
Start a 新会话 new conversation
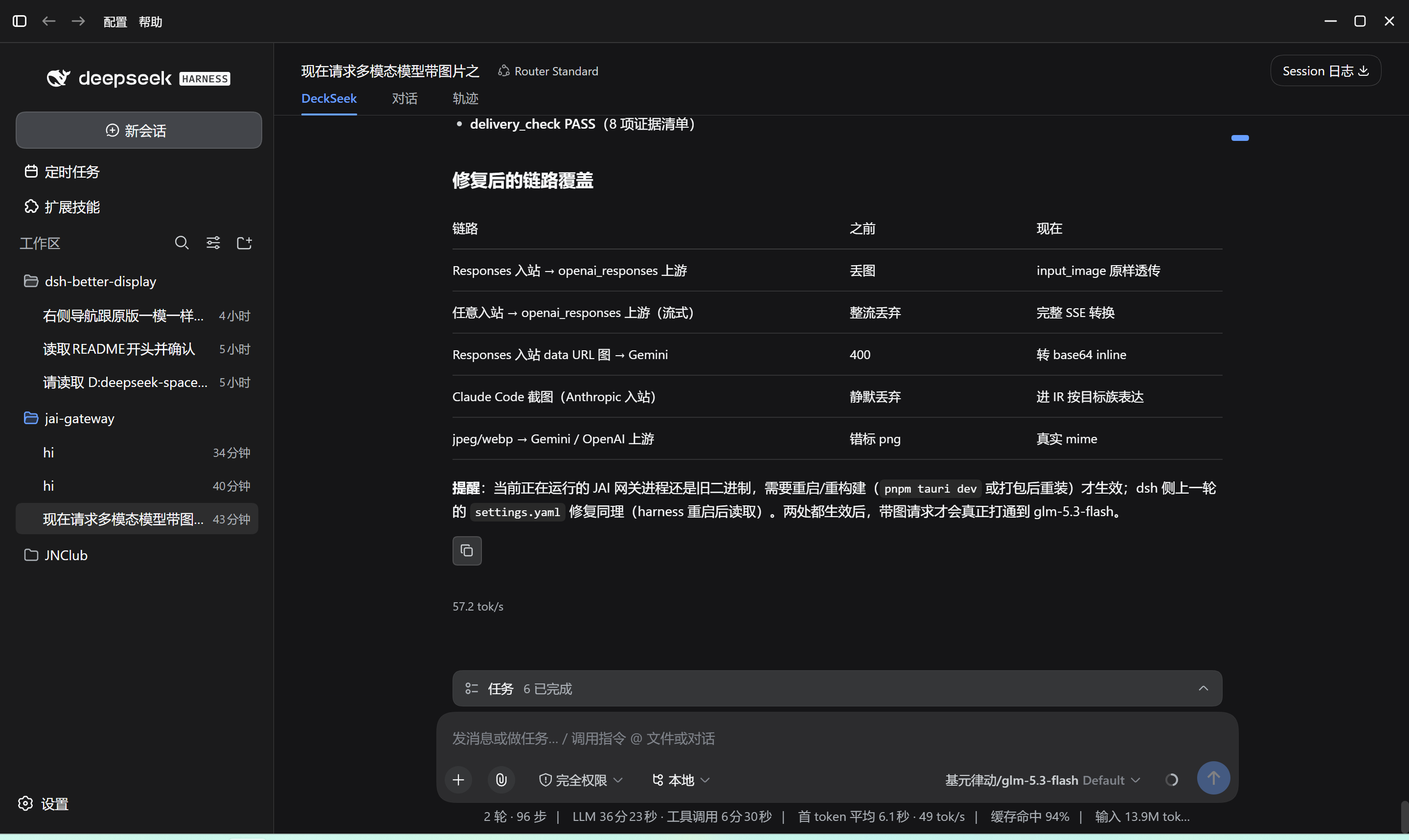tap(138, 130)
